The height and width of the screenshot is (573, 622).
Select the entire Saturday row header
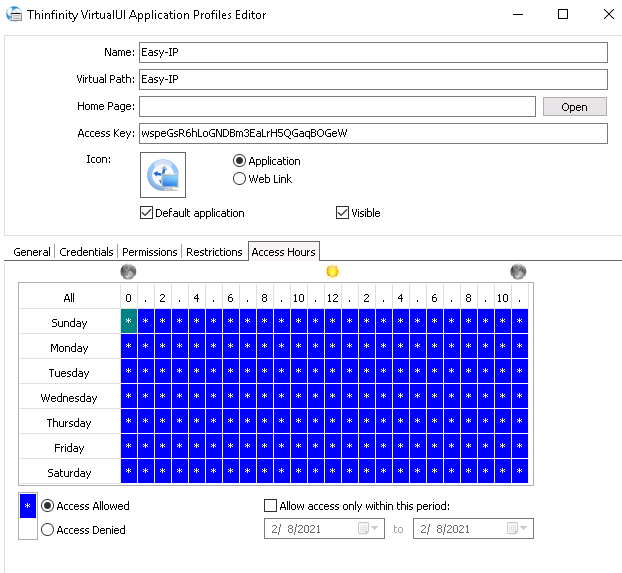pyautogui.click(x=69, y=473)
